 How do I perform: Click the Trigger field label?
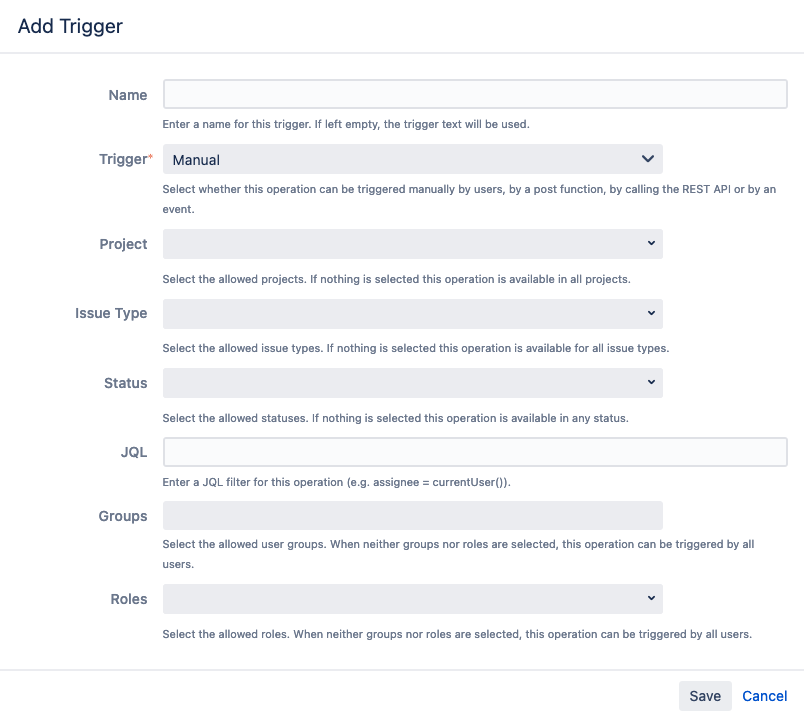[123, 159]
